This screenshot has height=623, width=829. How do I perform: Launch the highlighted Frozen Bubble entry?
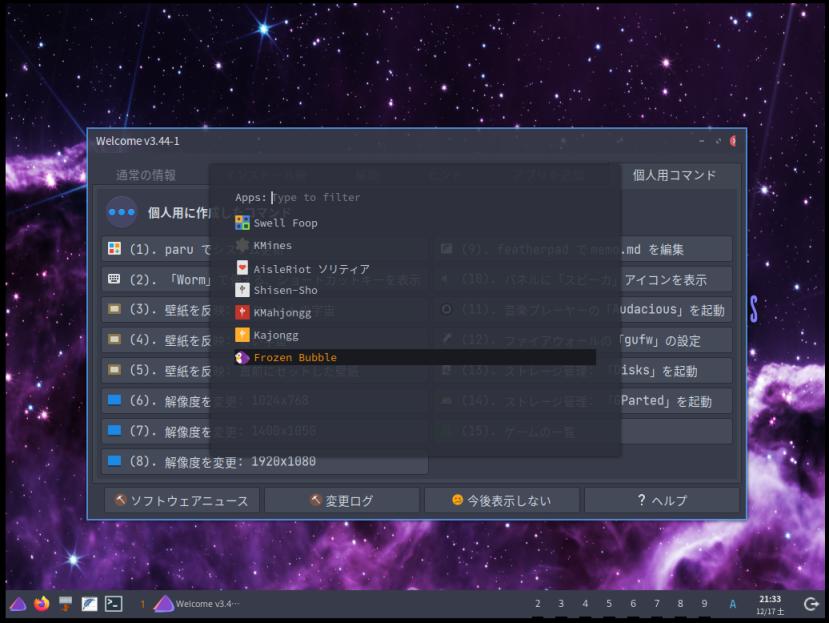(x=415, y=357)
